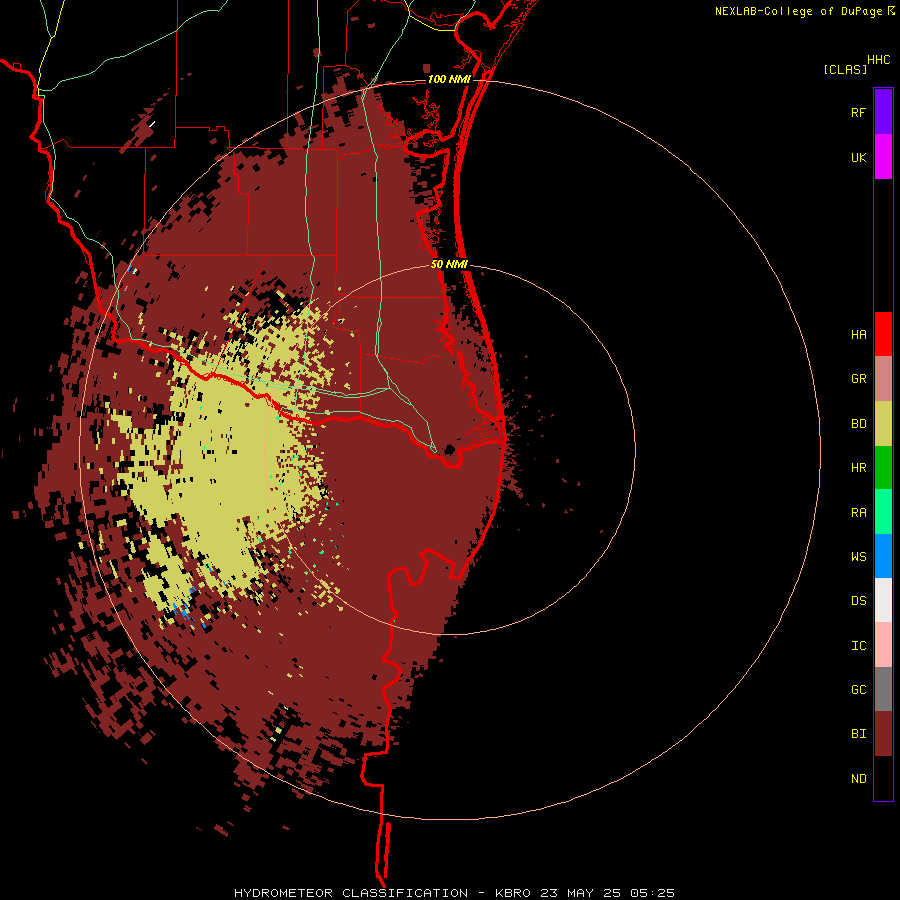The image size is (900, 900).
Task: Click the RF legend label
Action: (x=858, y=112)
